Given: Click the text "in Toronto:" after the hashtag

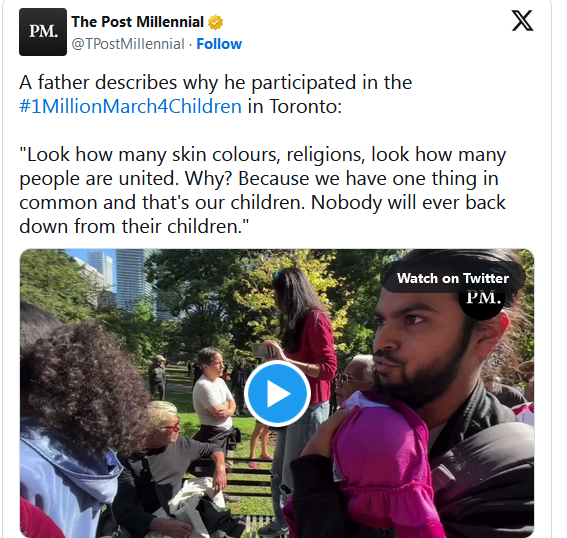Looking at the screenshot, I should point(295,106).
